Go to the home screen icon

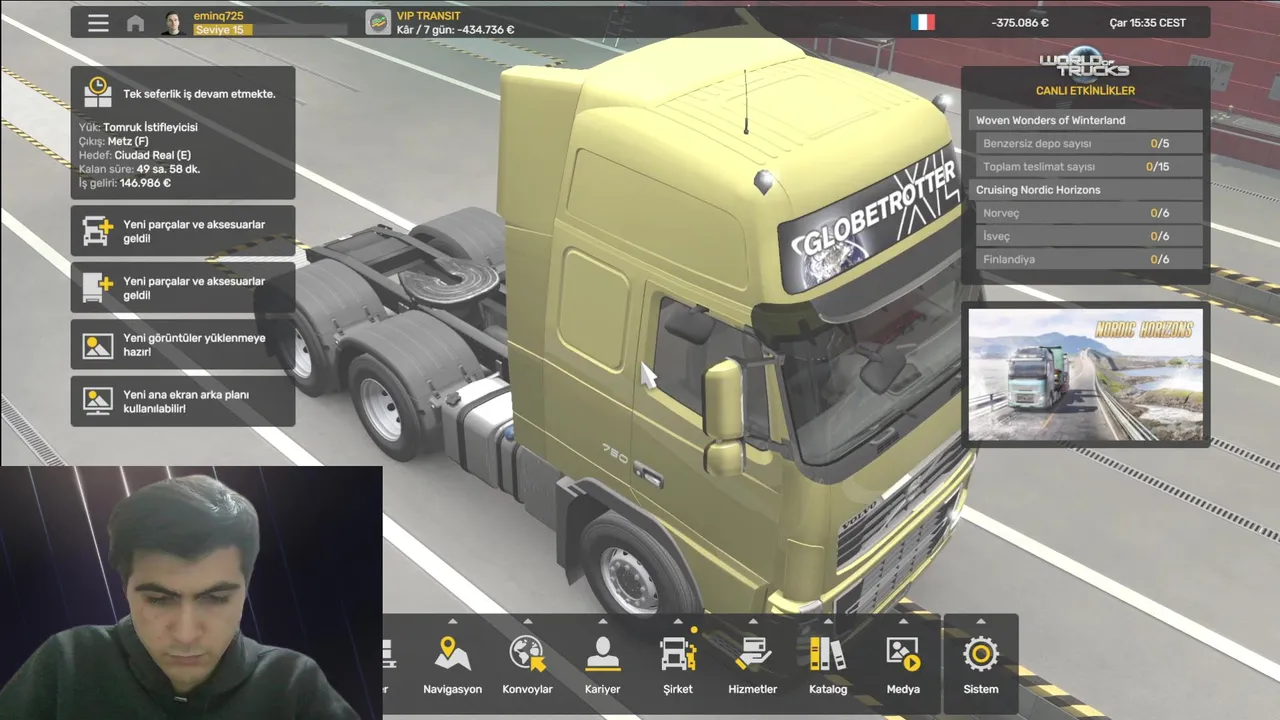135,23
